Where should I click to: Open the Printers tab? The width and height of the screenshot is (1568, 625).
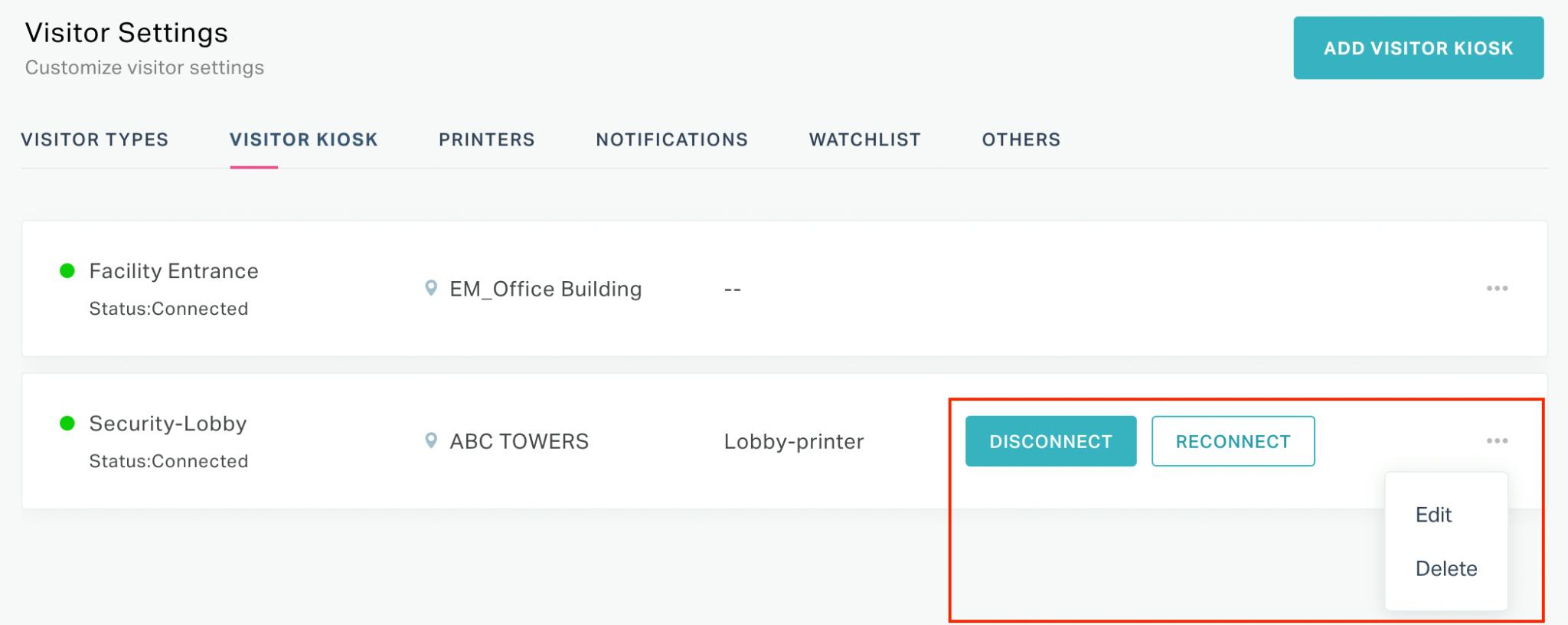coord(486,139)
